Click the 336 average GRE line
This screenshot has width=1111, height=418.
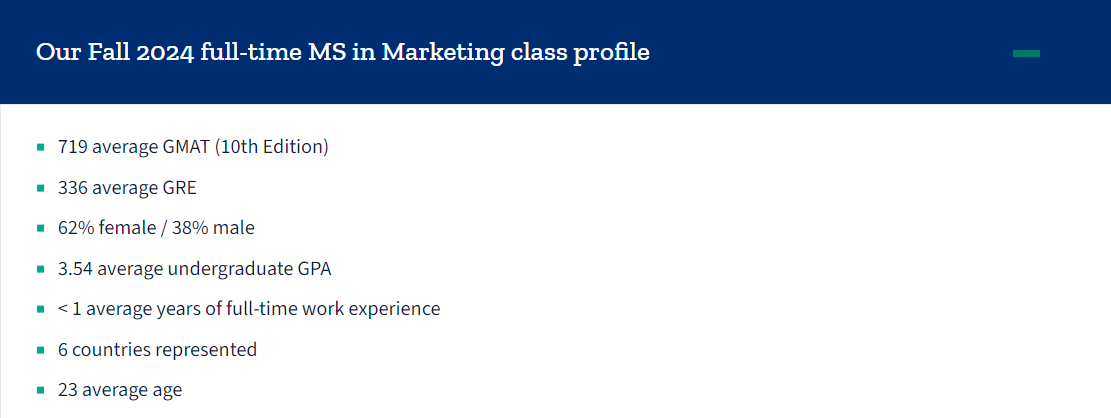[127, 188]
